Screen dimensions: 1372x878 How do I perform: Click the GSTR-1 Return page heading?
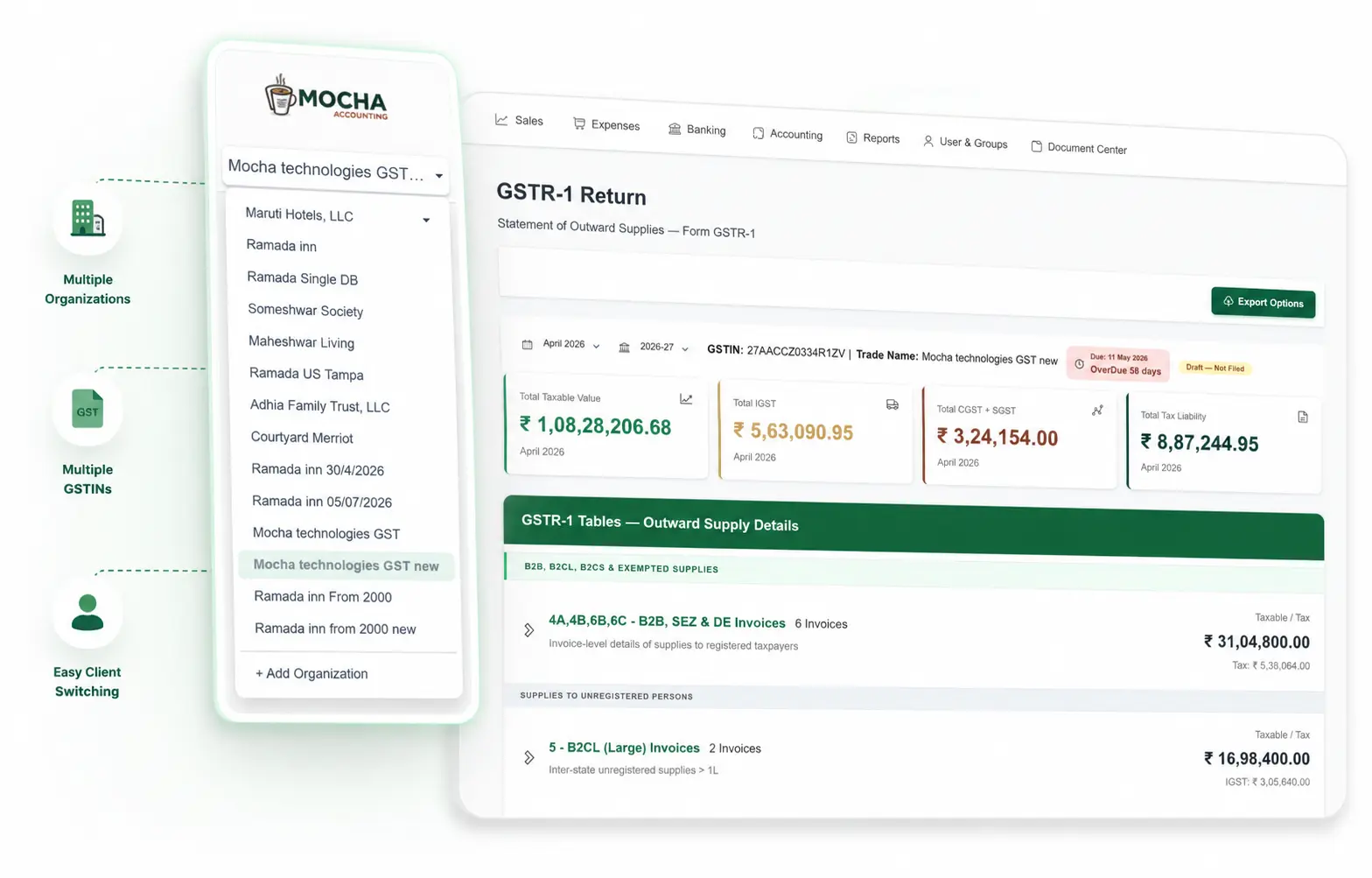[x=571, y=193]
